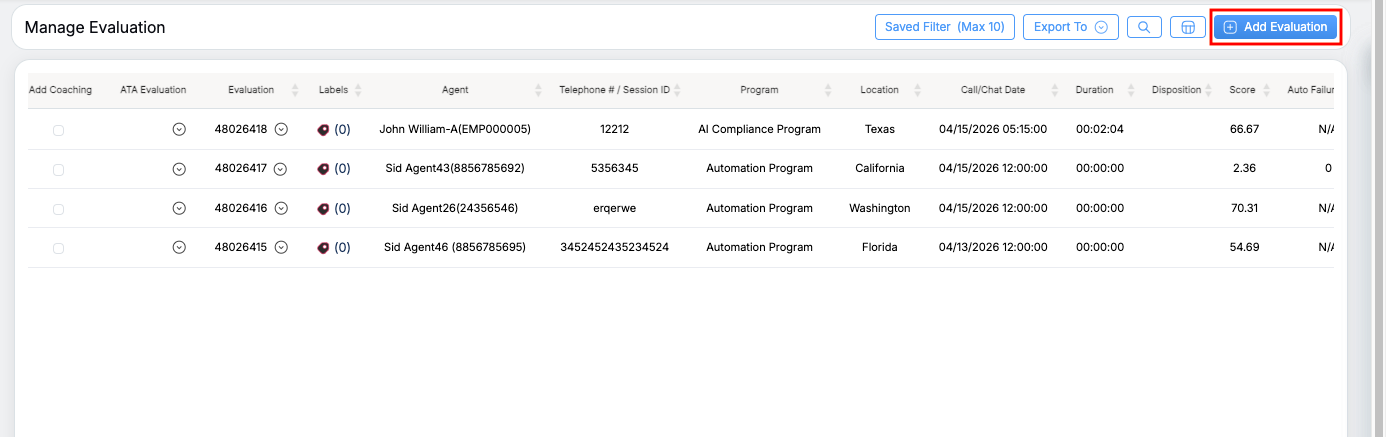
Task: Sort by Agent column arrows
Action: pos(540,90)
